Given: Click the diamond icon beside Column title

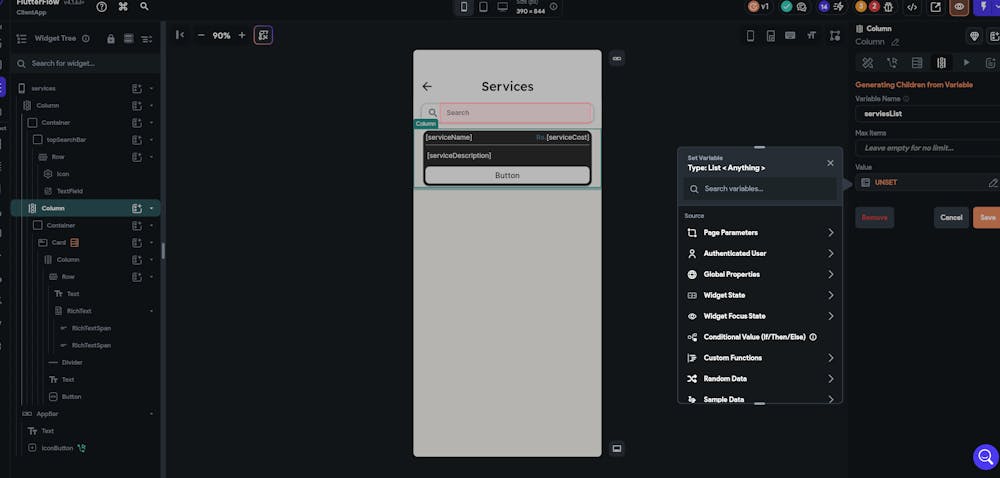Looking at the screenshot, I should point(974,36).
